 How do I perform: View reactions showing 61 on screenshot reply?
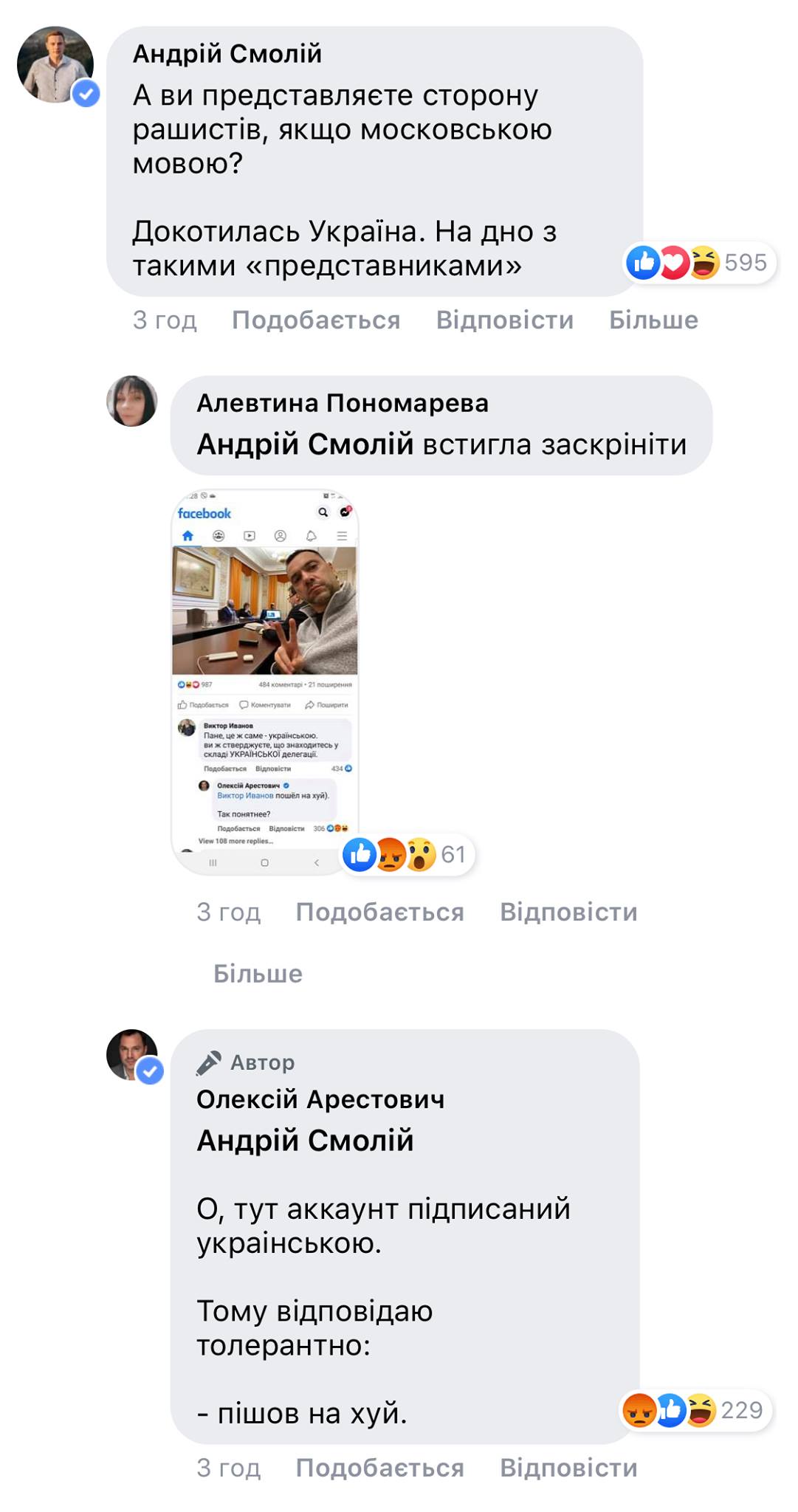click(x=406, y=854)
